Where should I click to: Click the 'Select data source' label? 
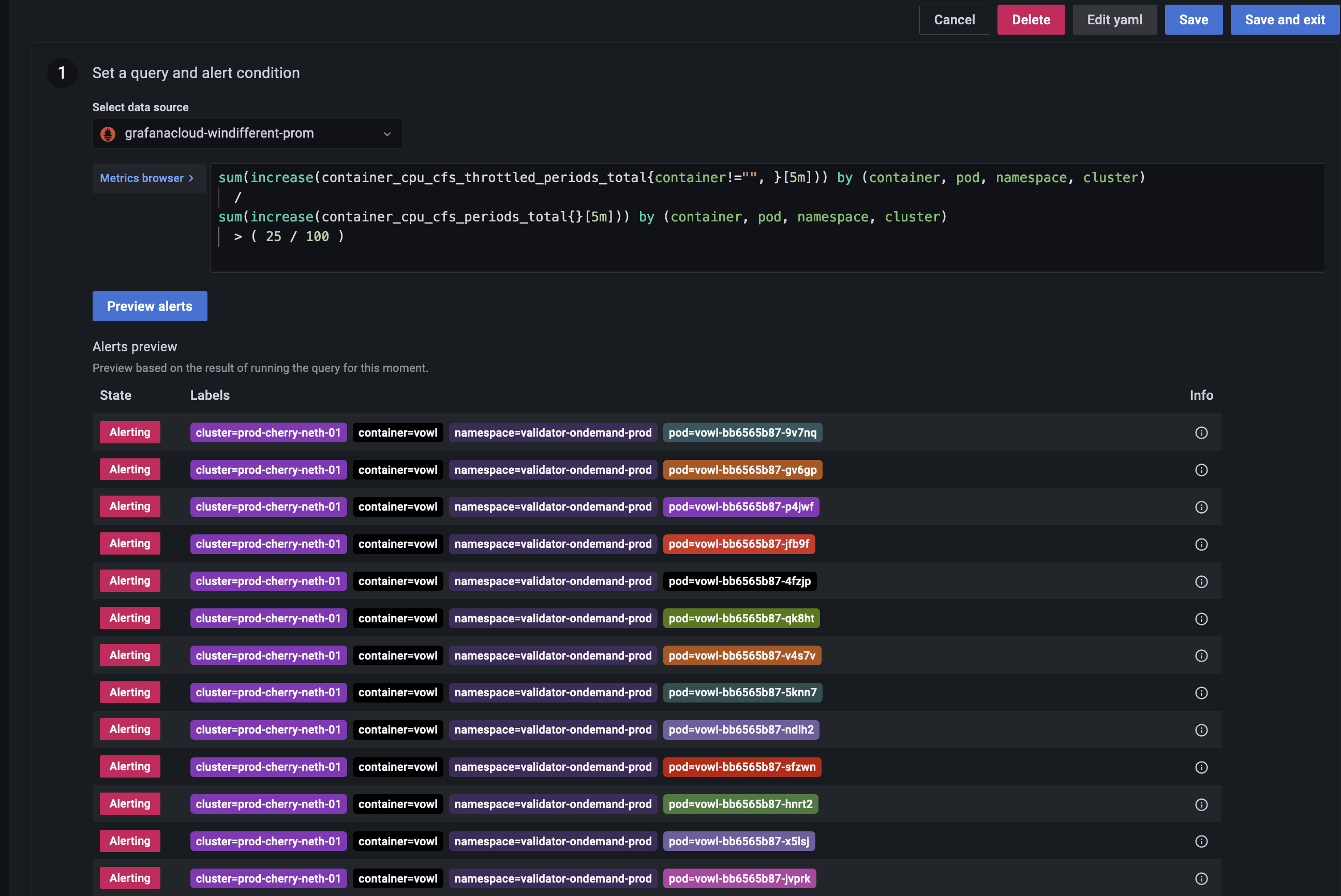pyautogui.click(x=140, y=108)
